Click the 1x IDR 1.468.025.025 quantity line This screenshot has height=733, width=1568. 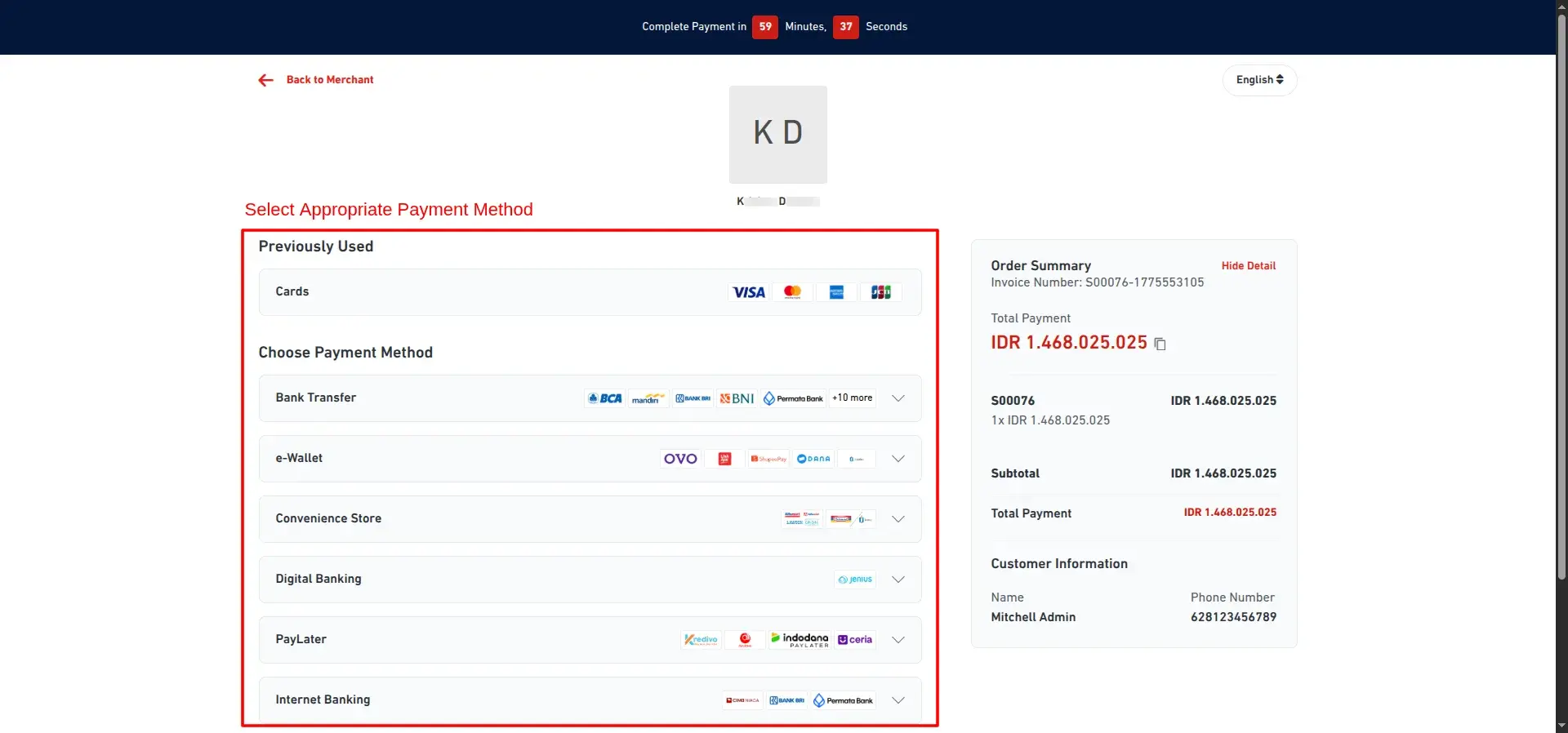click(1050, 420)
